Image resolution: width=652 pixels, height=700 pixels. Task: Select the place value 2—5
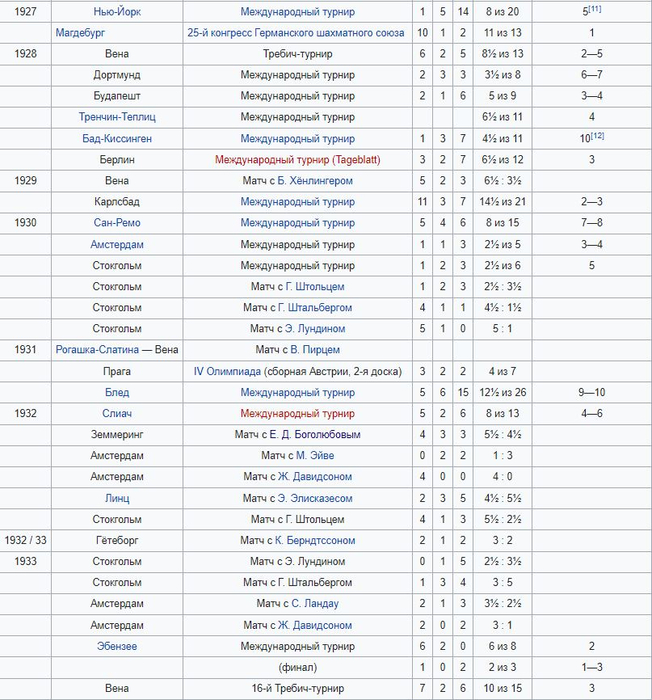pyautogui.click(x=592, y=54)
